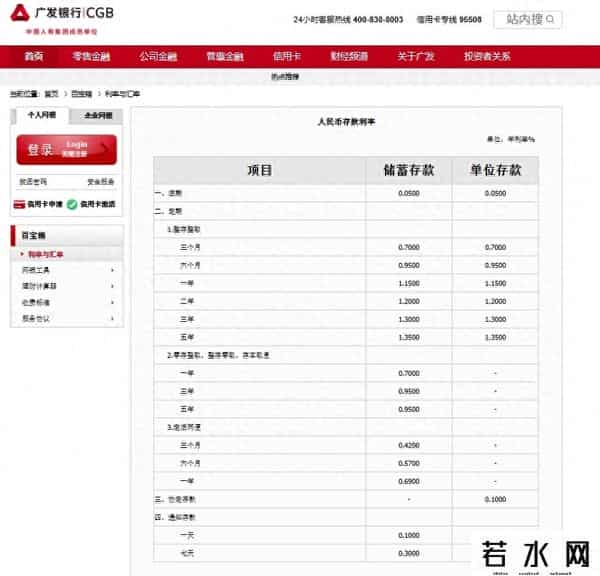Image resolution: width=600 pixels, height=576 pixels.
Task: Click the 首页 breadcrumb link
Action: 51,94
